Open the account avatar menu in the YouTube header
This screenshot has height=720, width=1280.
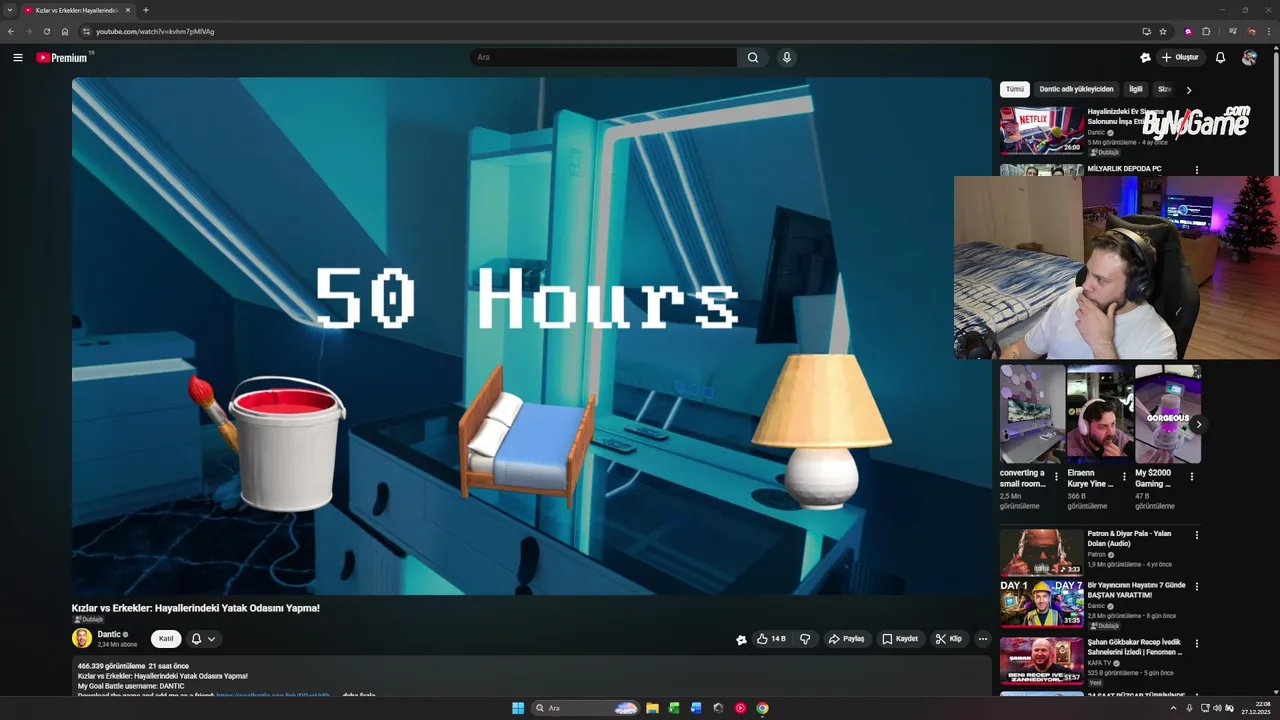tap(1249, 58)
